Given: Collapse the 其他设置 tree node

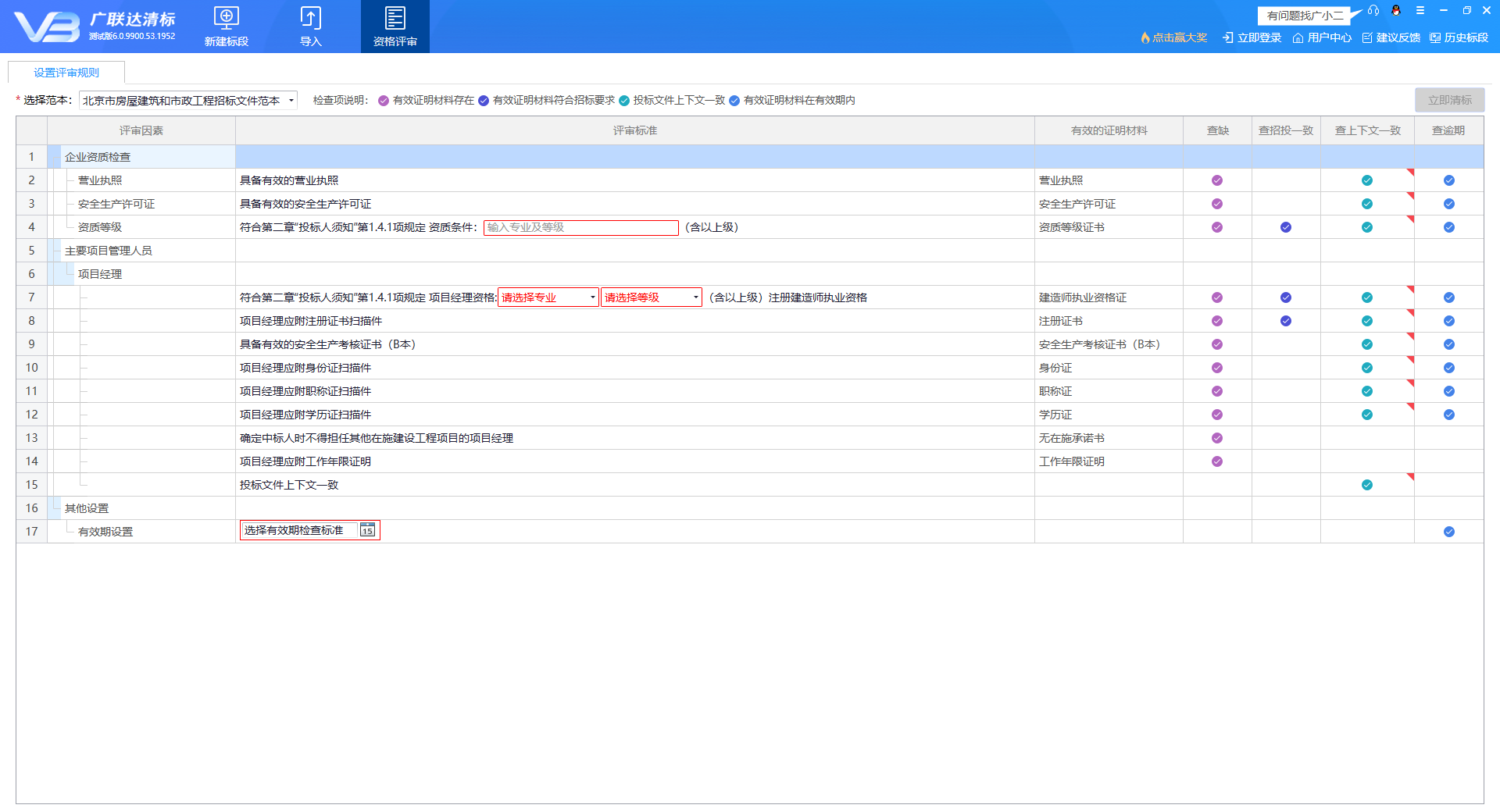Looking at the screenshot, I should pos(54,508).
